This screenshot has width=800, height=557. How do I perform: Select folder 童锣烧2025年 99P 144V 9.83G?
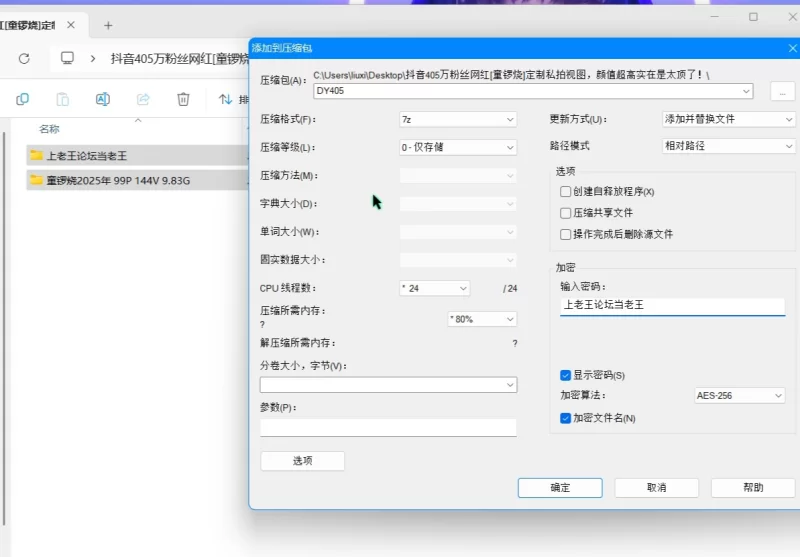[x=138, y=180]
